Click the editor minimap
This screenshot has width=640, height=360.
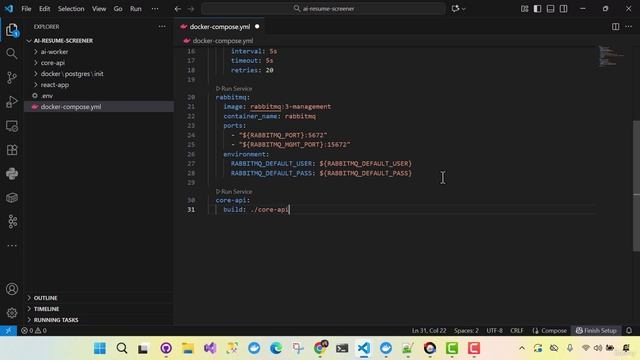[611, 56]
